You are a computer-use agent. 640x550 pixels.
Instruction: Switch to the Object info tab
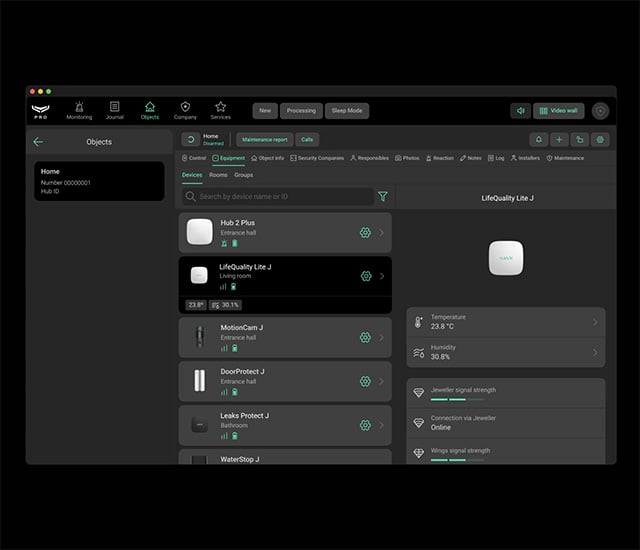(x=267, y=158)
